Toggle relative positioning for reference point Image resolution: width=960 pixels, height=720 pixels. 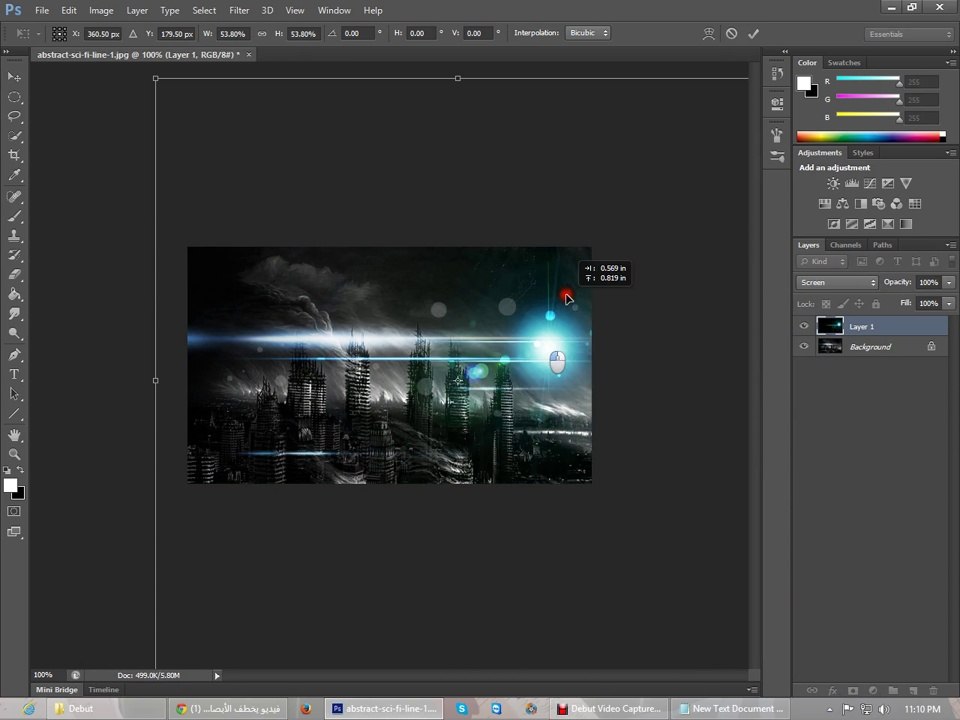[133, 34]
